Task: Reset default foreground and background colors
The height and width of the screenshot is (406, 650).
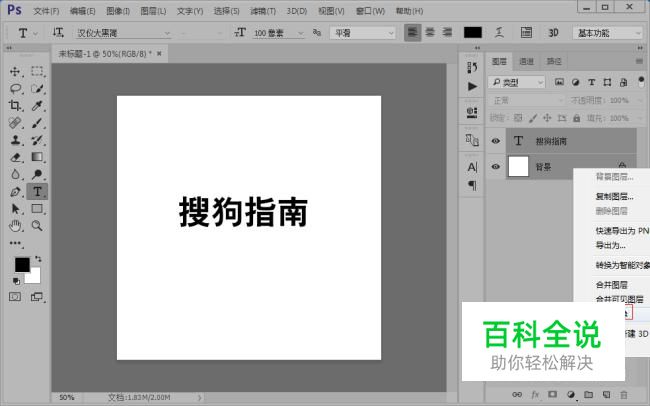Action: [16, 282]
